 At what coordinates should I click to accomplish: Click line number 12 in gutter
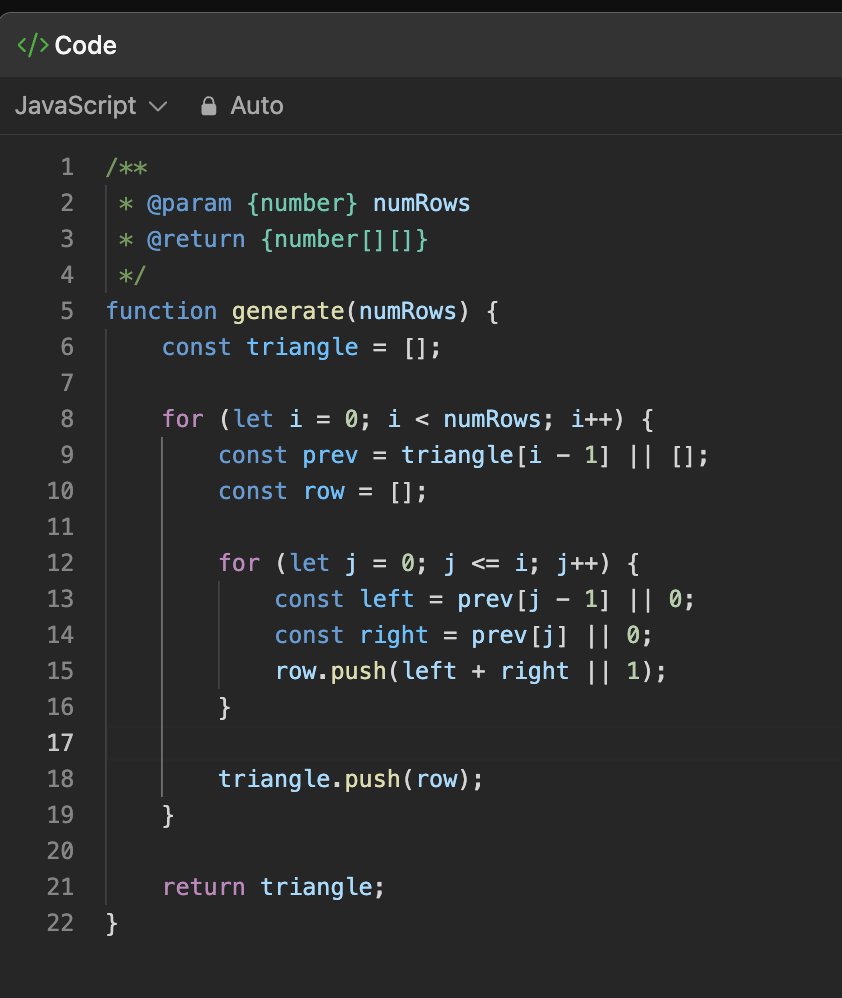60,563
